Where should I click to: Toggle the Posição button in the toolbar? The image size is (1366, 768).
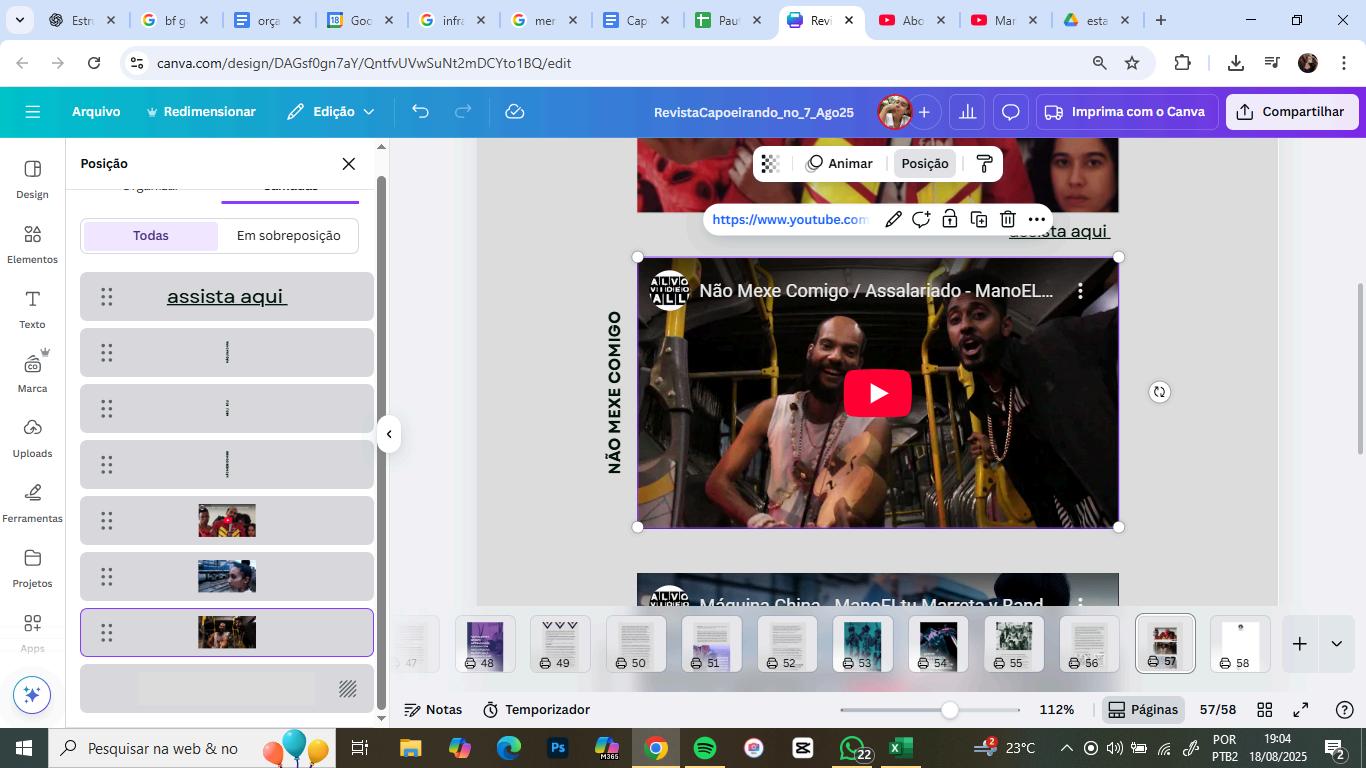[x=925, y=164]
